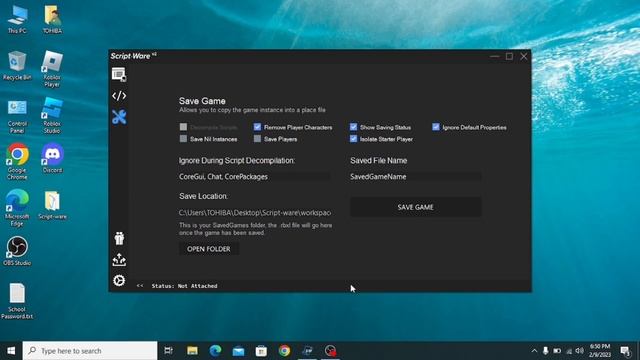Select the Discord desktop shortcut
This screenshot has height=360, width=640.
pos(52,158)
